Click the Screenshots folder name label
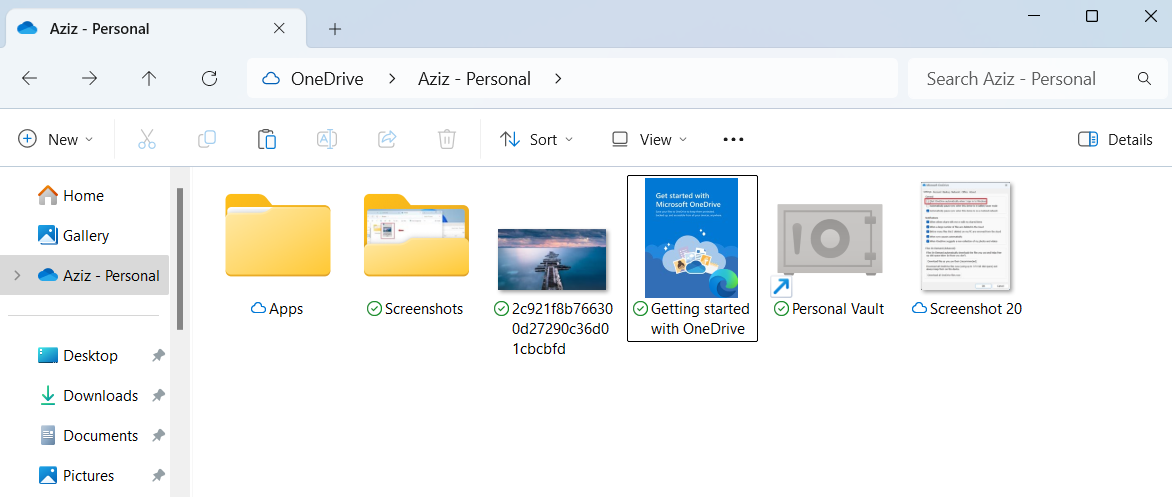 point(424,309)
